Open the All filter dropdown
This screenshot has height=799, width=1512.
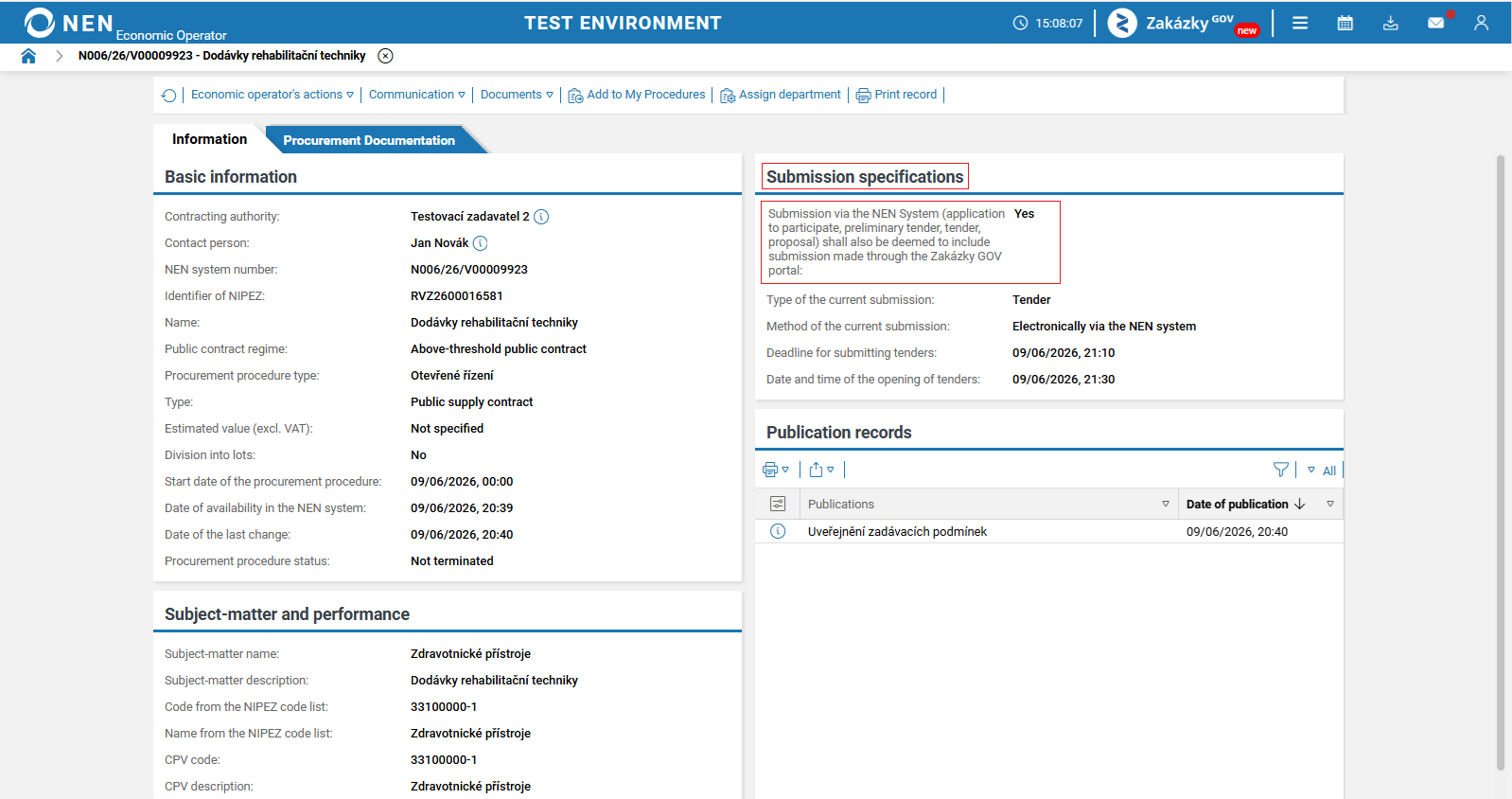1322,471
